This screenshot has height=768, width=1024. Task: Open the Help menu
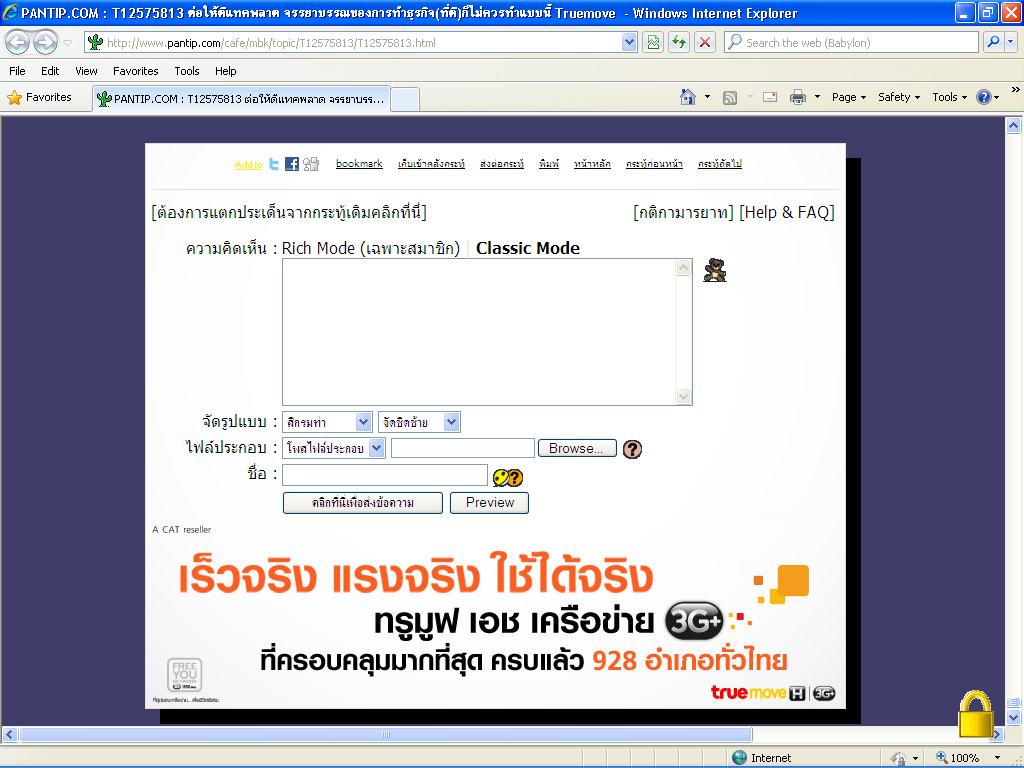(x=225, y=71)
